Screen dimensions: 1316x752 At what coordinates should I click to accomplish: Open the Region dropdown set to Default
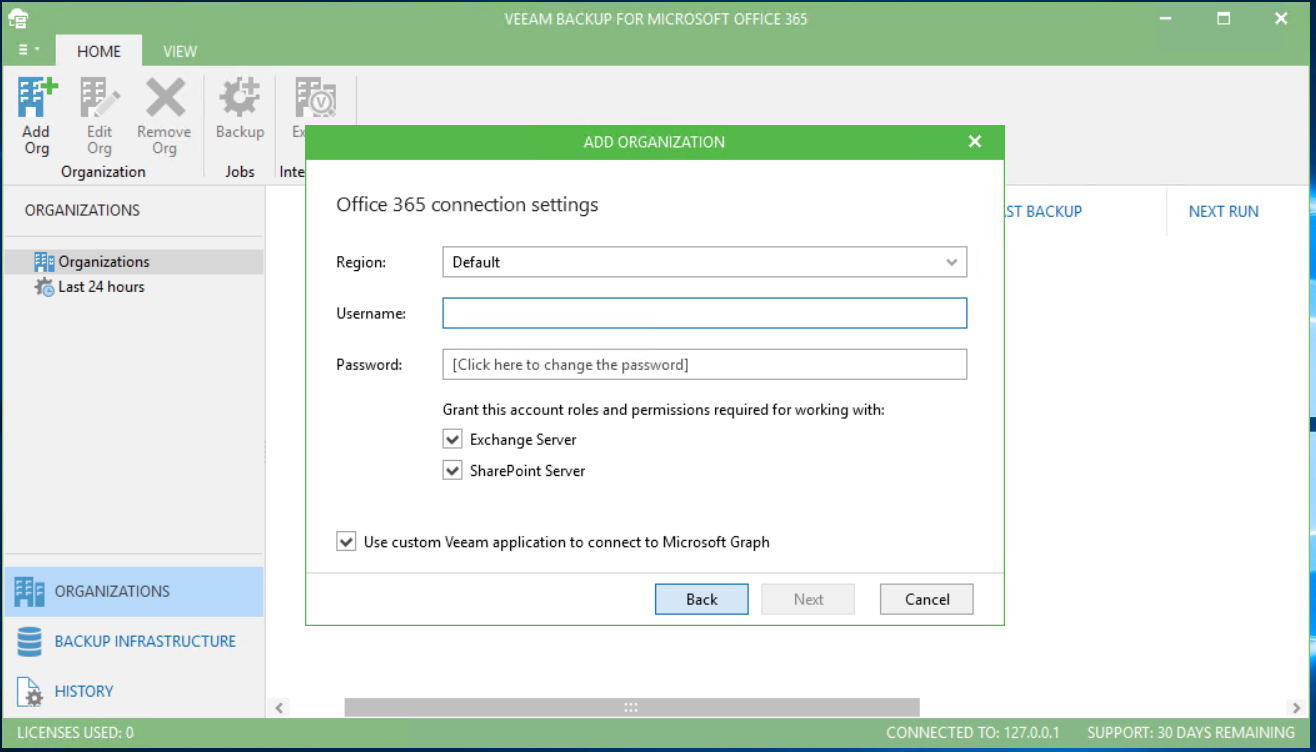click(x=705, y=262)
